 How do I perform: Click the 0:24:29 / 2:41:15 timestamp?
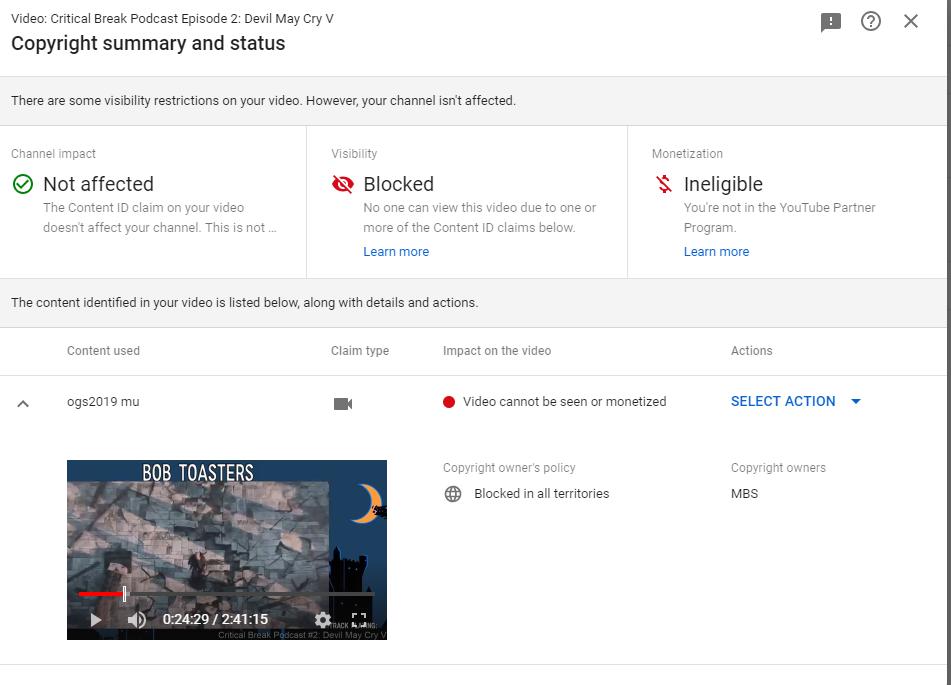point(215,619)
